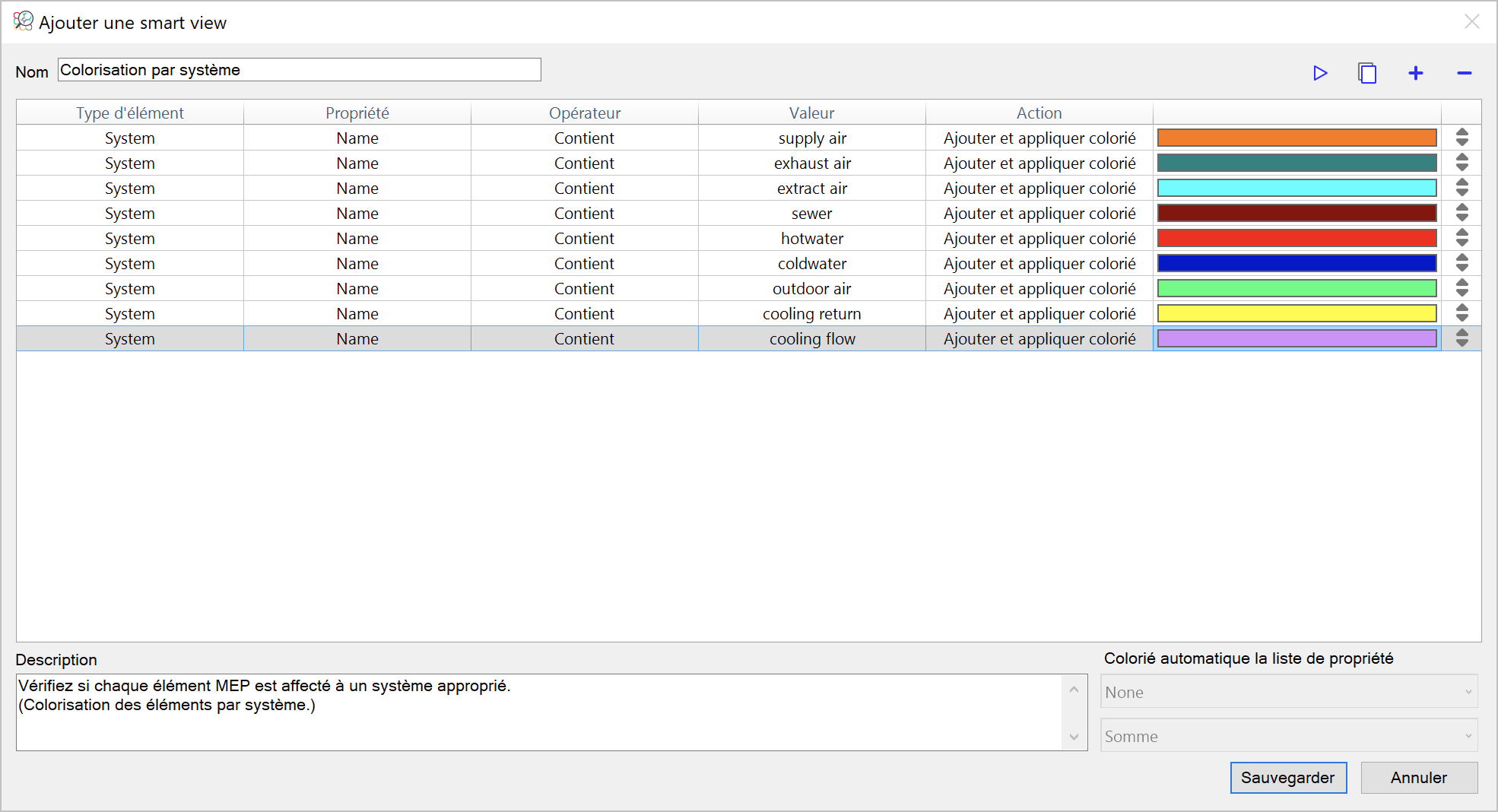1498x812 pixels.
Task: Click Contient operator in the outdoor air row
Action: (585, 288)
